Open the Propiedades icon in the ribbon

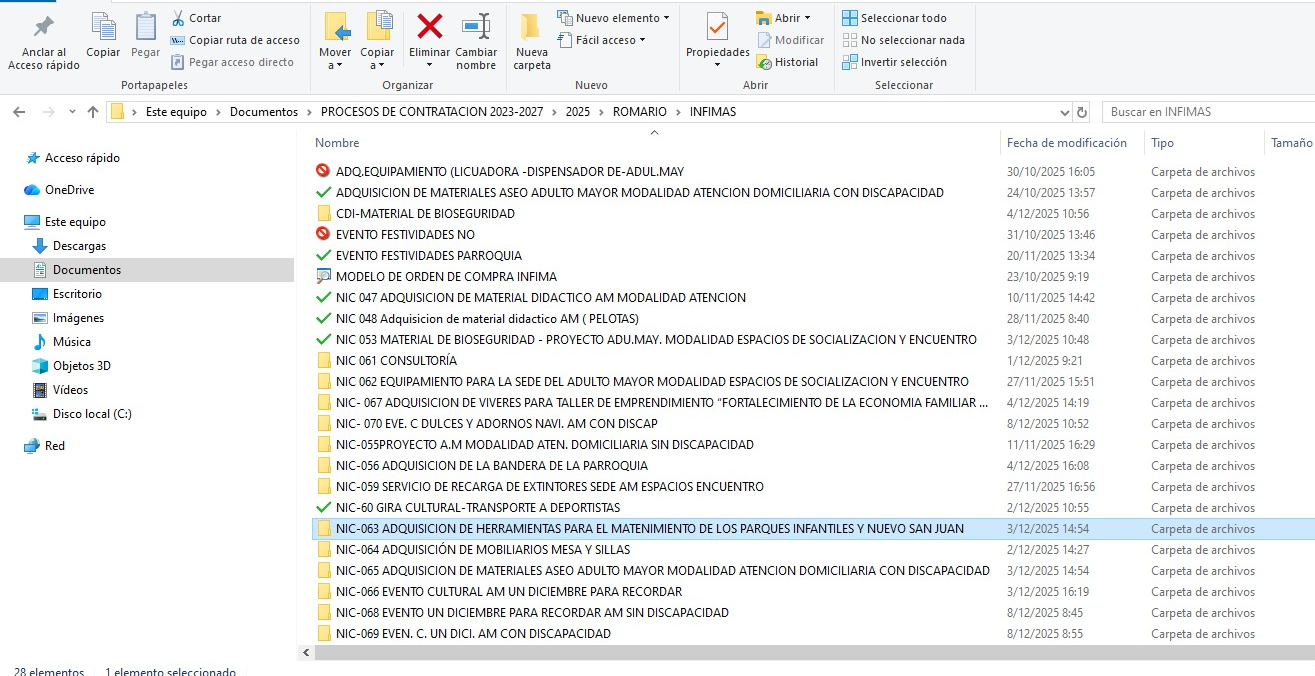717,27
